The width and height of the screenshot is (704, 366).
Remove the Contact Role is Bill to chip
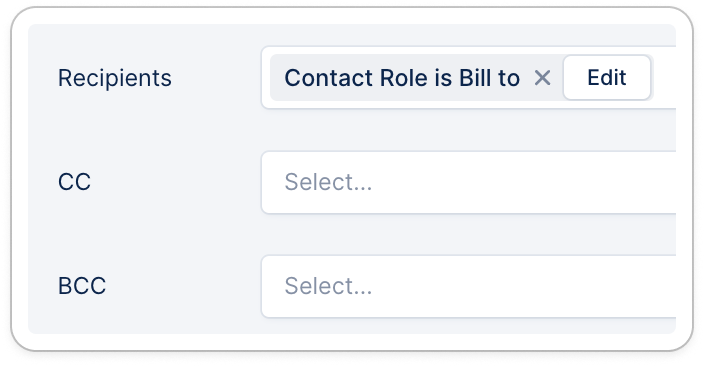(542, 78)
